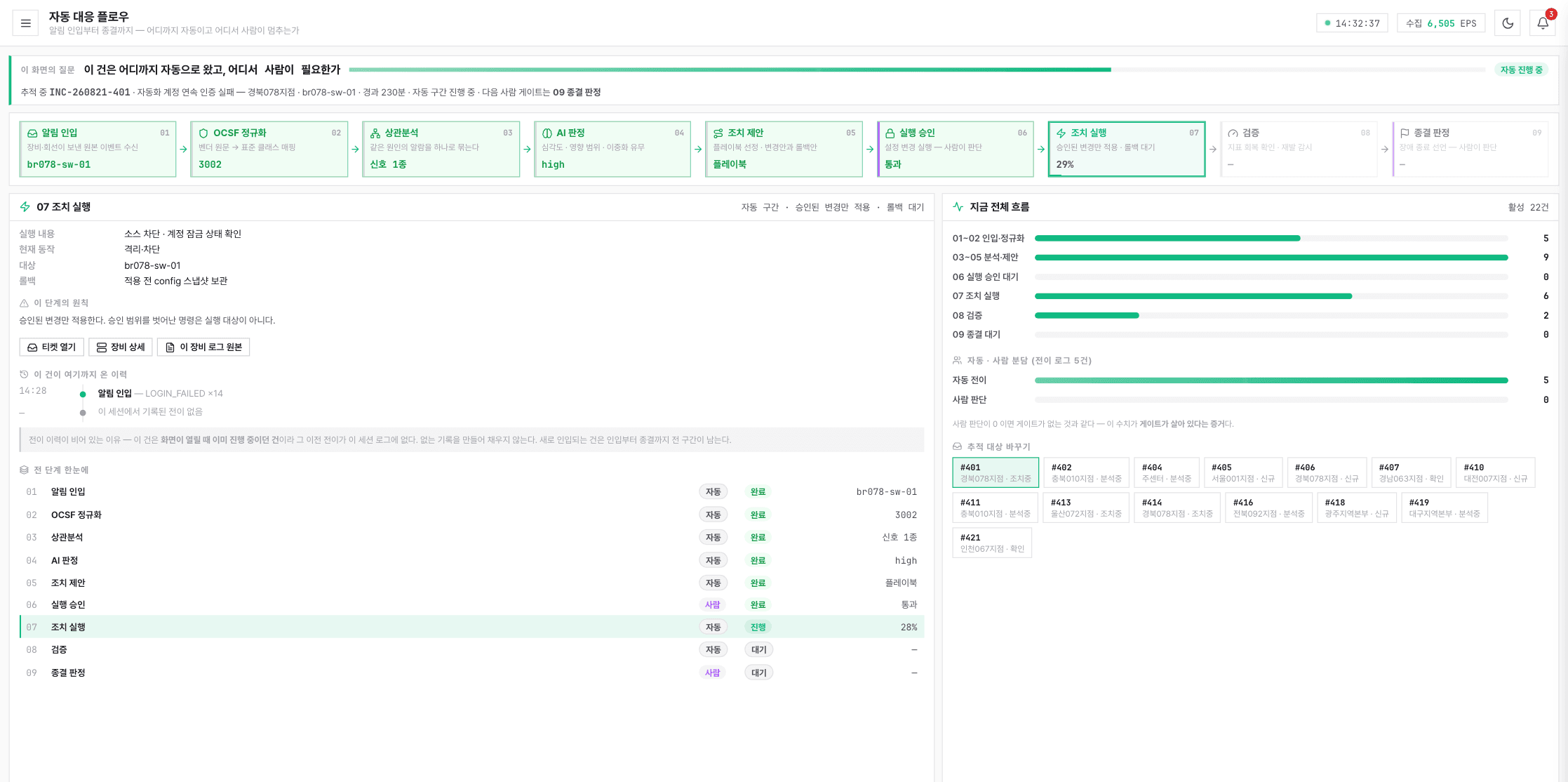Click the flag icon on 종결 판정 card
This screenshot has height=782, width=1568.
[x=1405, y=133]
